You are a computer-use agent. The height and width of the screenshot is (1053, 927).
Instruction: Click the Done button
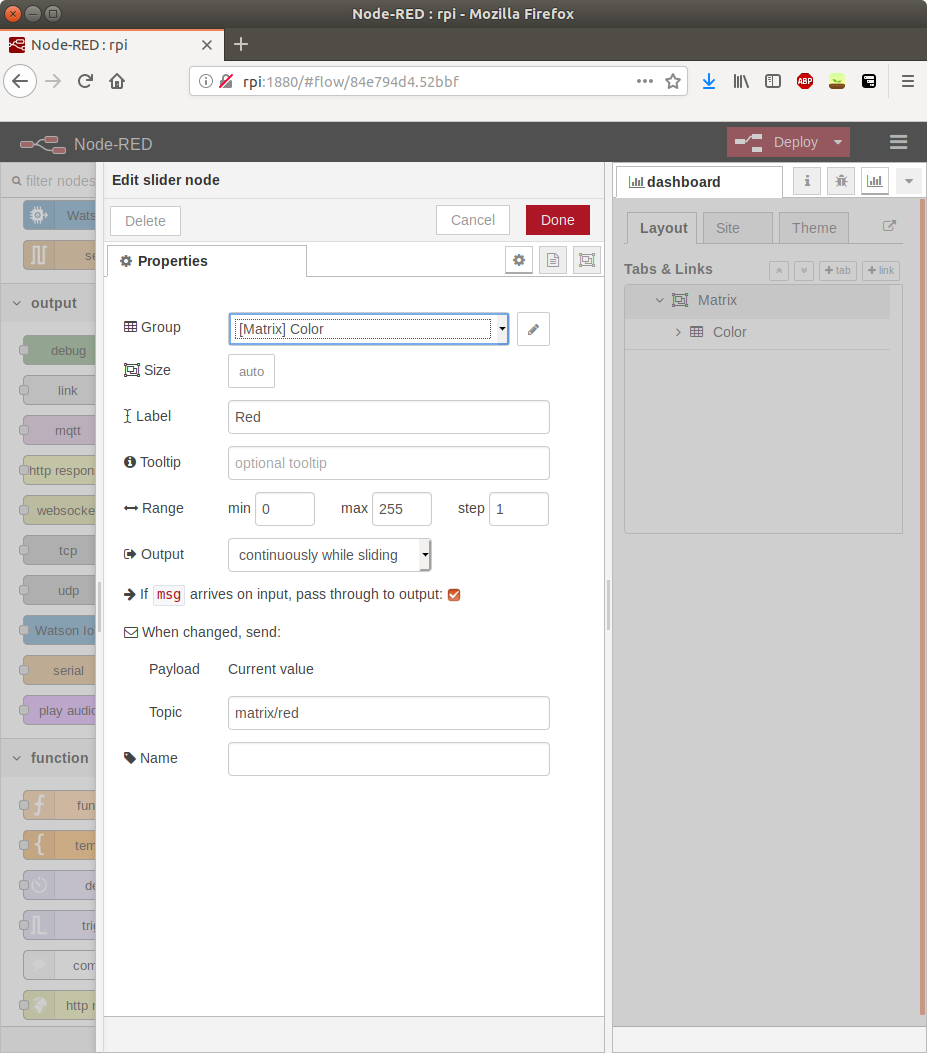[x=558, y=220]
